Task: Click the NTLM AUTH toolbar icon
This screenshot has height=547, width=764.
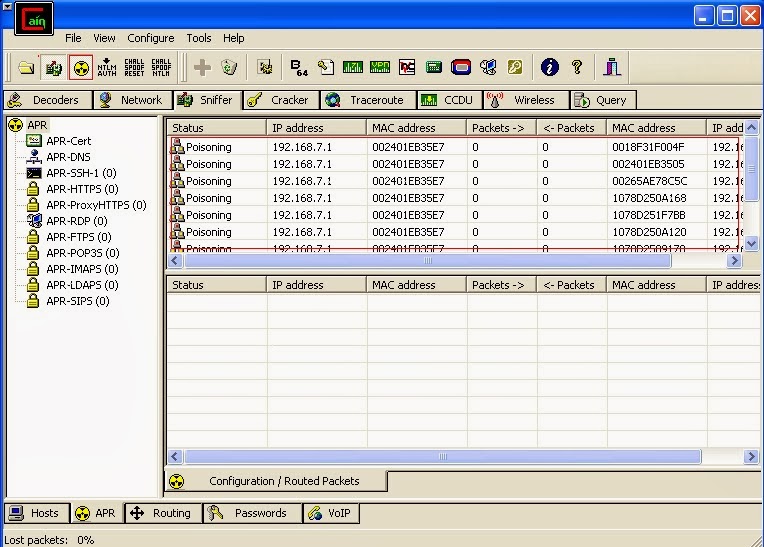Action: [107, 67]
